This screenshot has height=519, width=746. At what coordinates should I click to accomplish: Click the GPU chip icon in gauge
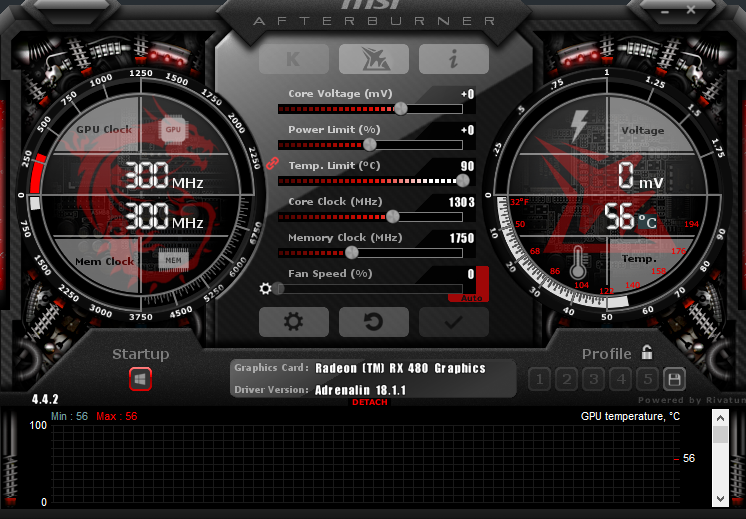tap(173, 129)
